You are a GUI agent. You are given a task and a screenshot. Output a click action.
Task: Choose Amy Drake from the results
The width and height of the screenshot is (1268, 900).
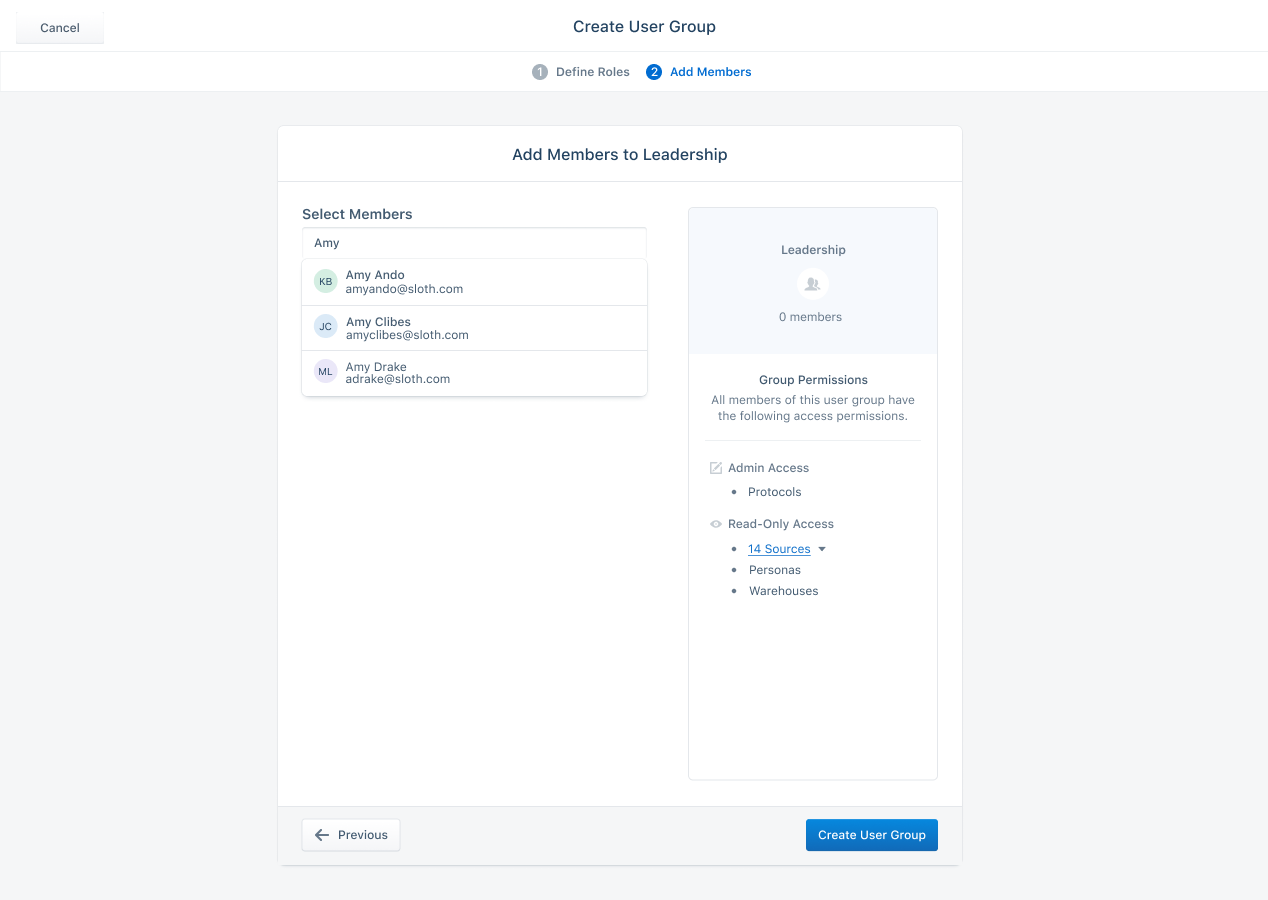[474, 373]
